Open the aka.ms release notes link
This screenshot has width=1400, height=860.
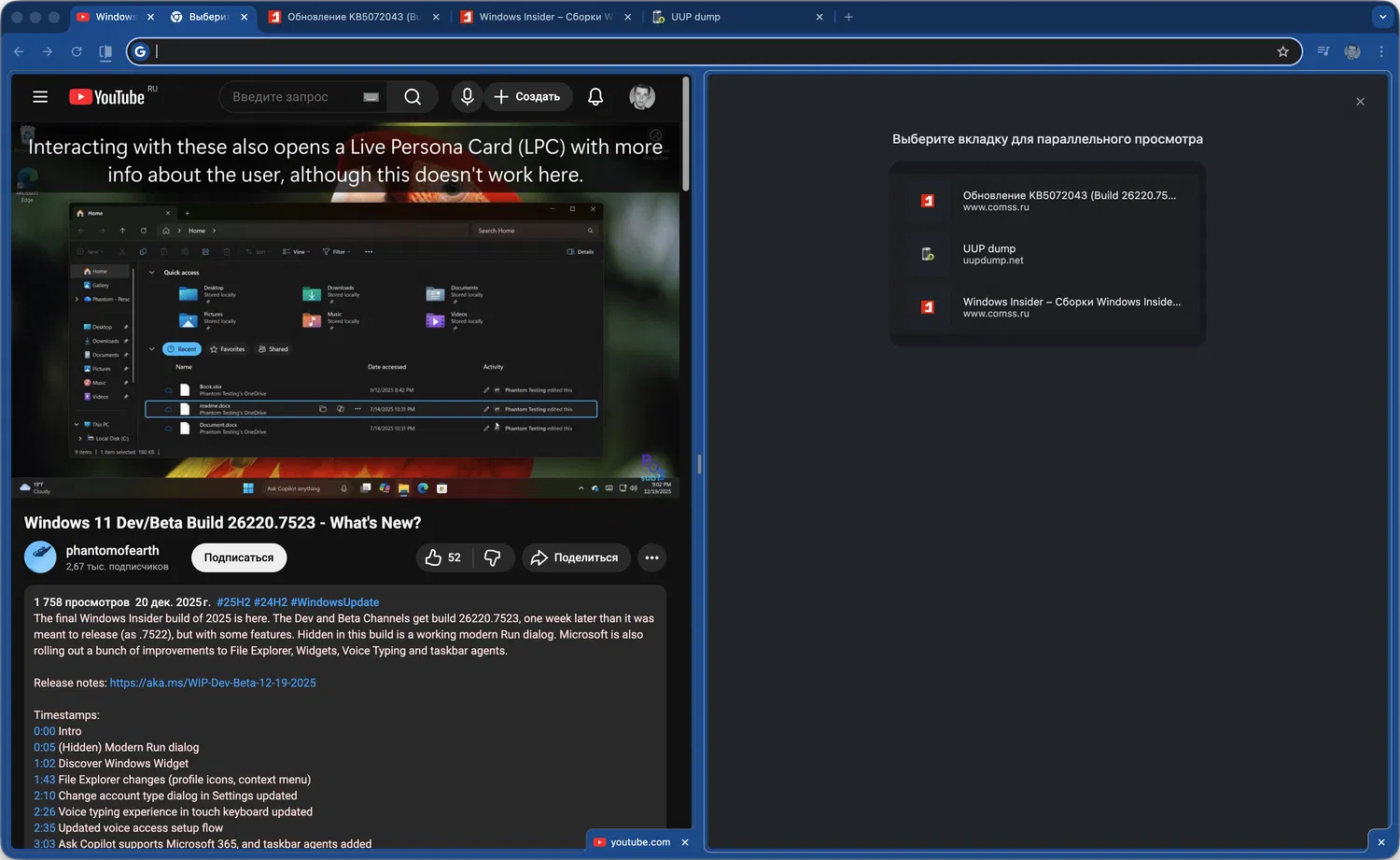click(213, 683)
